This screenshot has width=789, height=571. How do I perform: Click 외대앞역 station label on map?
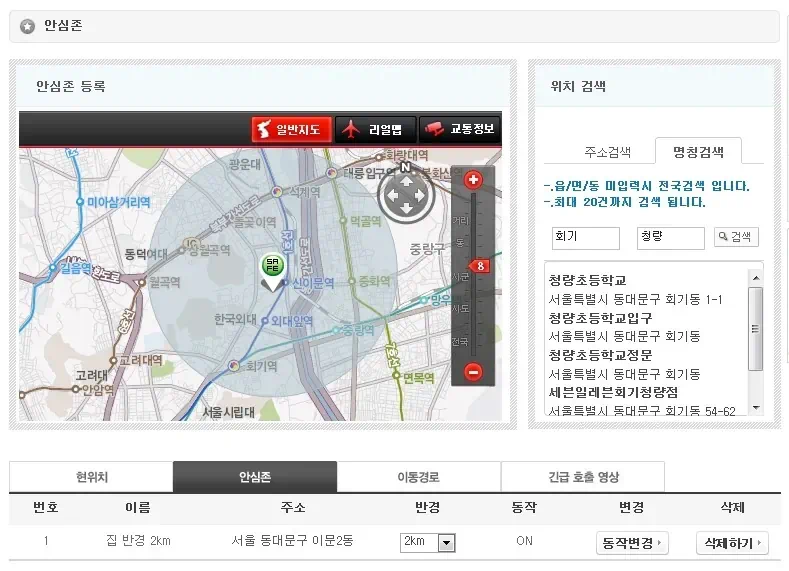pos(292,321)
